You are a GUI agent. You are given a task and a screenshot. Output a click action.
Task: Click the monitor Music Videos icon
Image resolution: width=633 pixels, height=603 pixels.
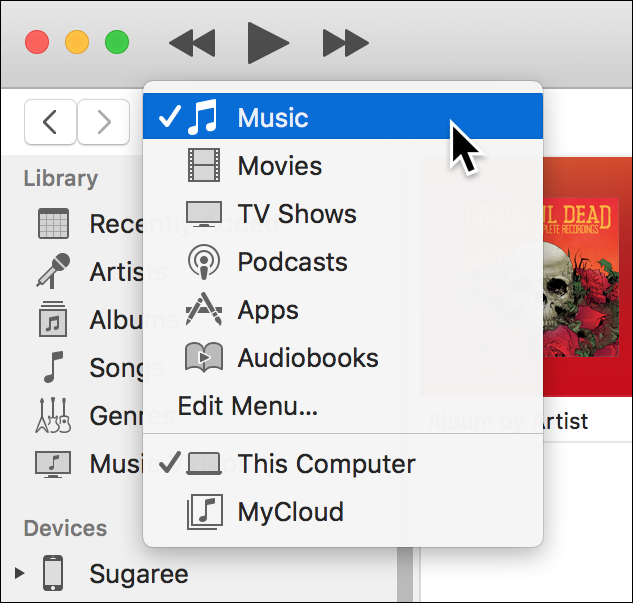[x=53, y=464]
